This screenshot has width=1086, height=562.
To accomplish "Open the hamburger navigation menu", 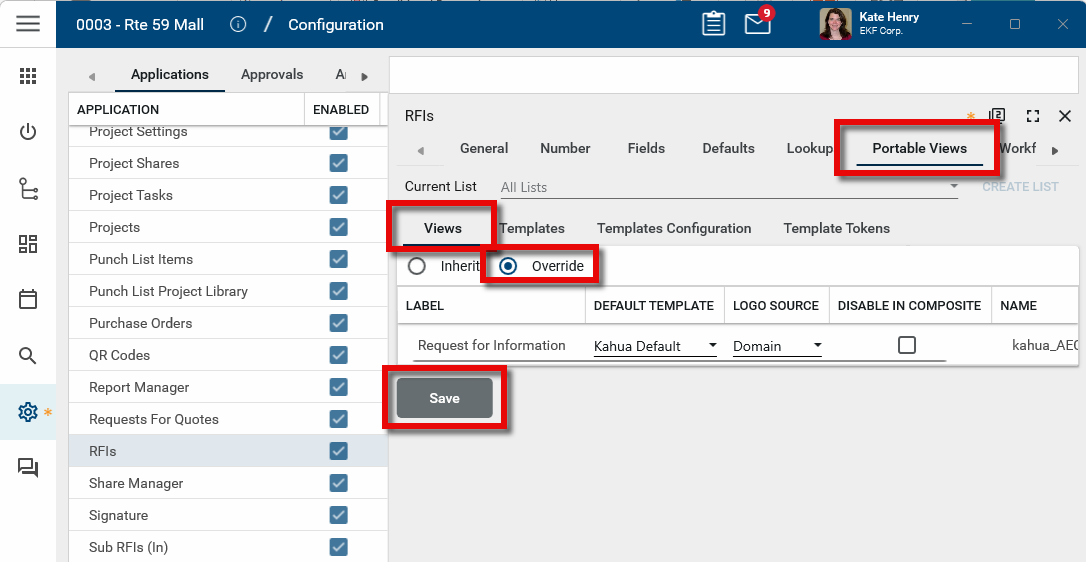I will tap(28, 24).
